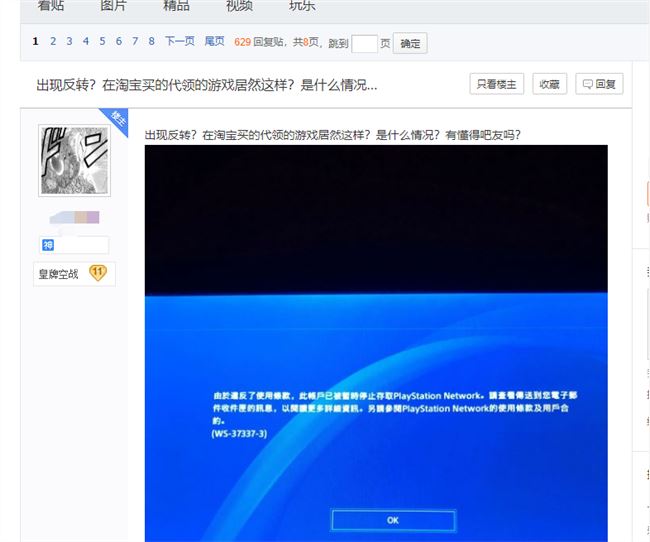Click the 回复 reply button
Image resolution: width=650 pixels, height=542 pixels.
(x=599, y=84)
